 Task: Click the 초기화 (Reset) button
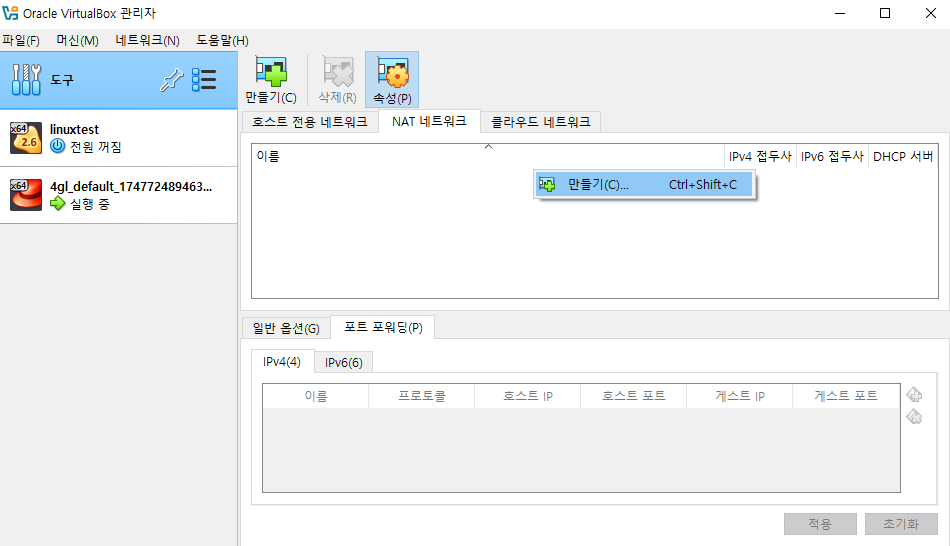901,524
